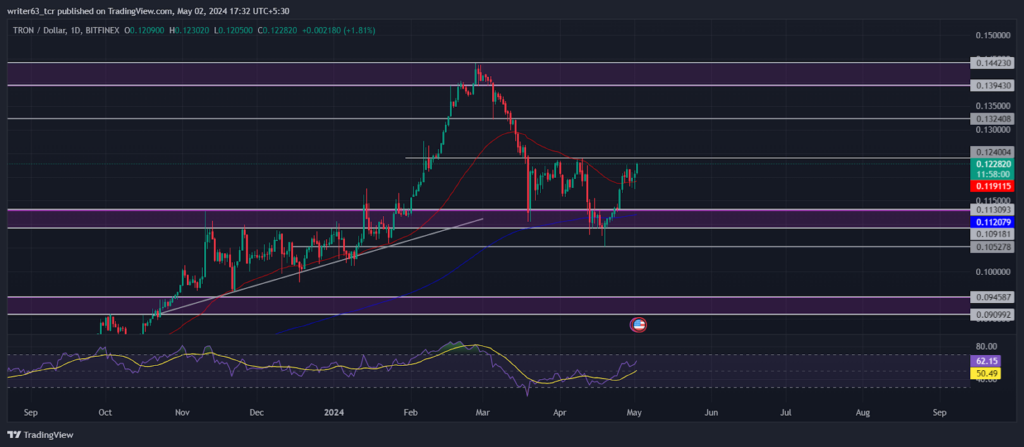1024x447 pixels.
Task: Click the Aug label on time axis
Action: (863, 413)
